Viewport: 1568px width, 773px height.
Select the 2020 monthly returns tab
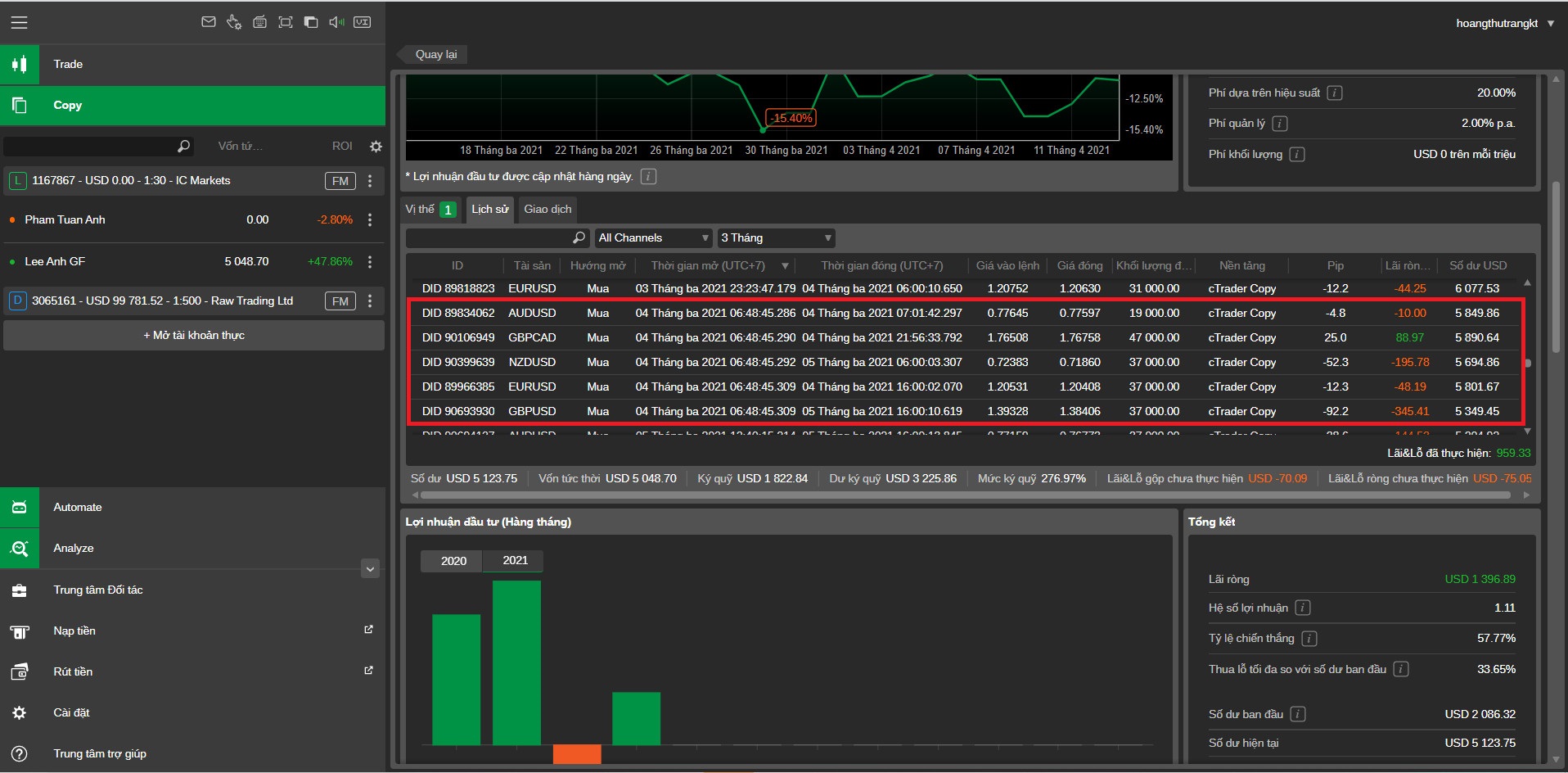[x=453, y=561]
